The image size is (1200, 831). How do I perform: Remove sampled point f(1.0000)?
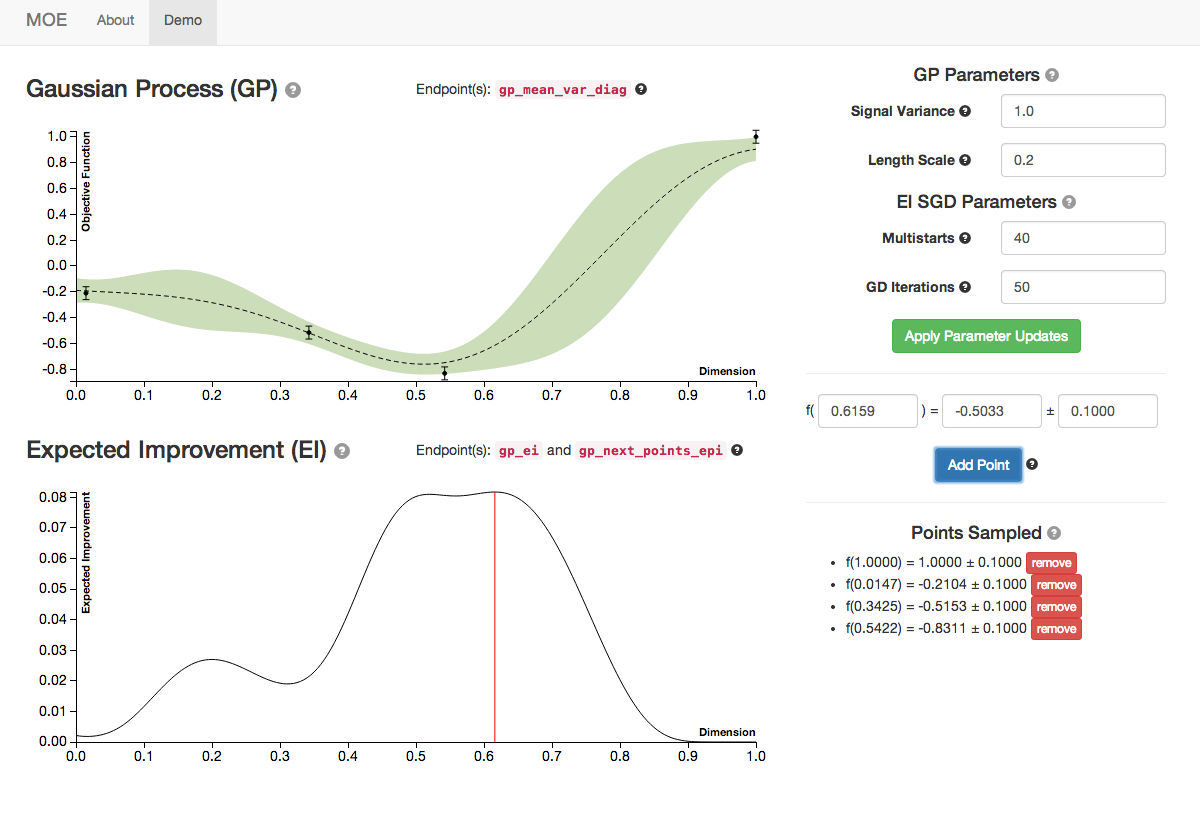[x=1051, y=563]
